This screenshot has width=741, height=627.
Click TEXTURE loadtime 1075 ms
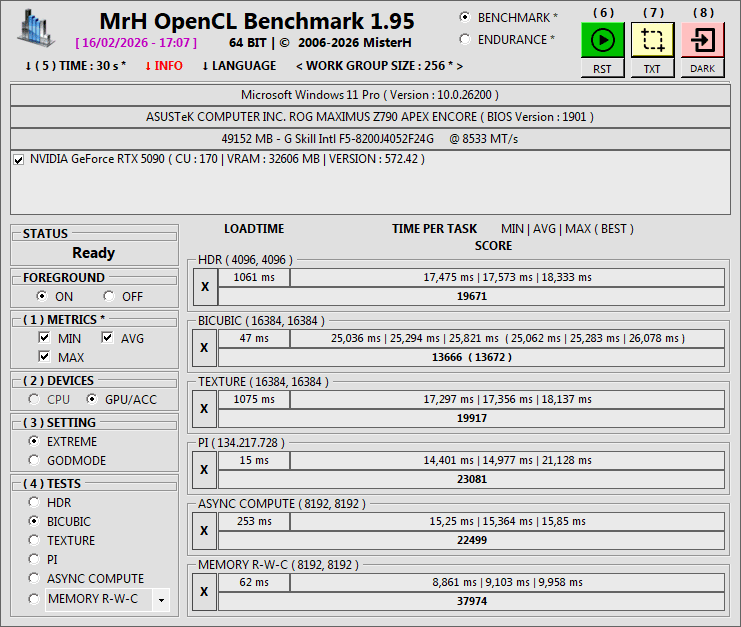[x=254, y=399]
